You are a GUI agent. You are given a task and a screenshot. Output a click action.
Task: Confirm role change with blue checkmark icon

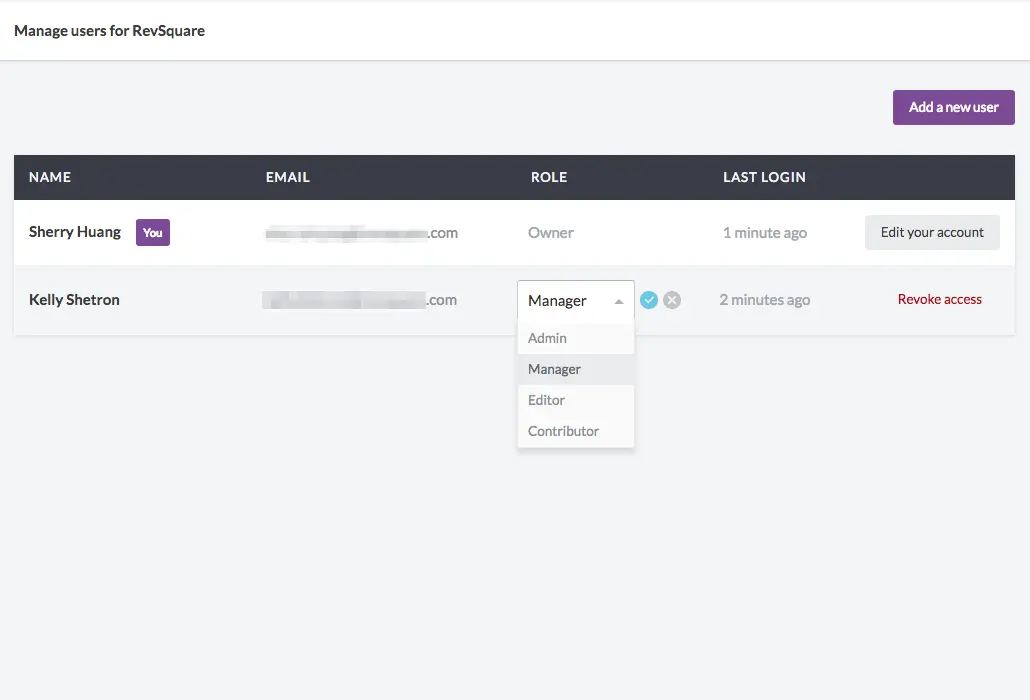click(x=649, y=299)
